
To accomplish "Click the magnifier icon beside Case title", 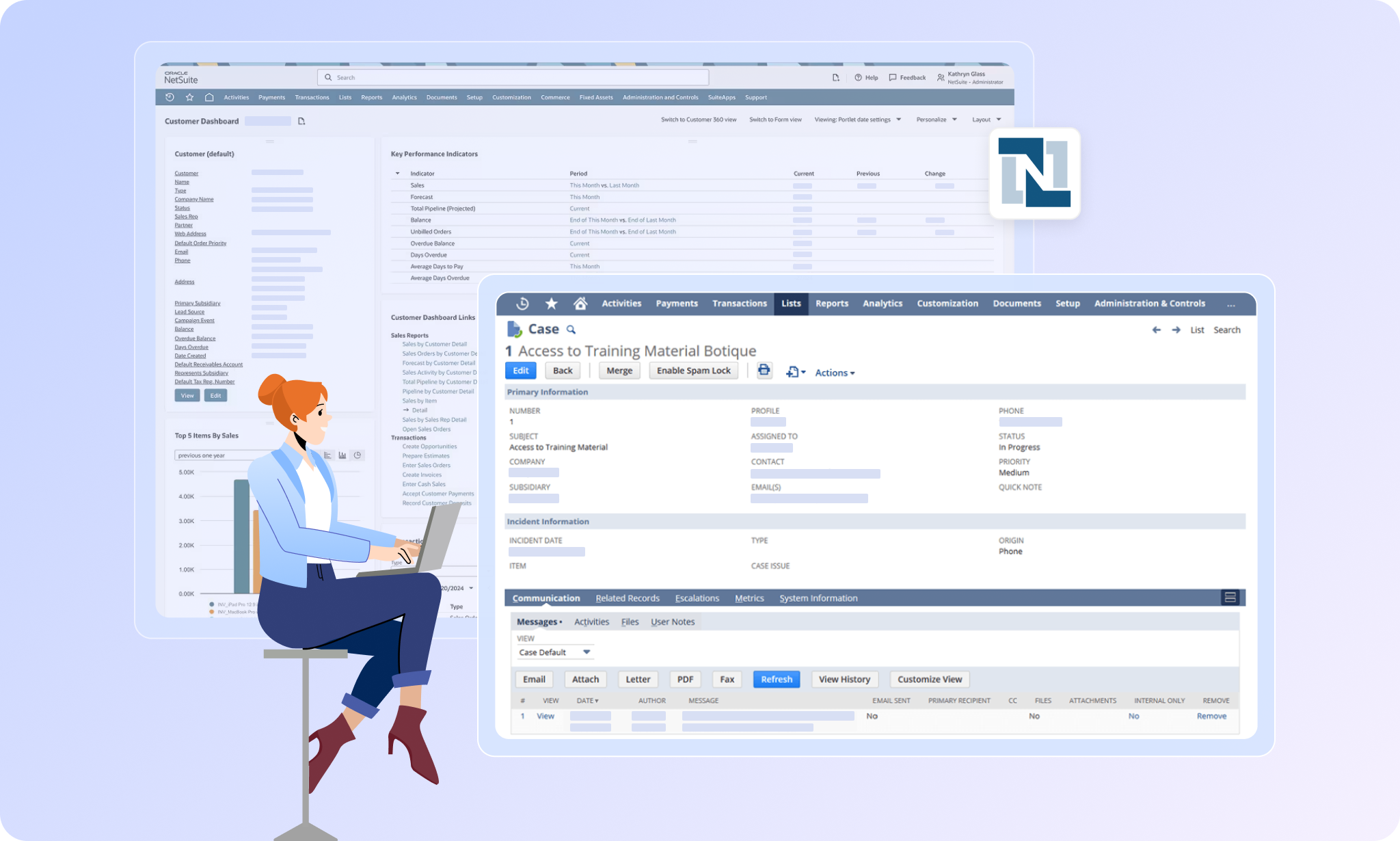I will point(571,330).
